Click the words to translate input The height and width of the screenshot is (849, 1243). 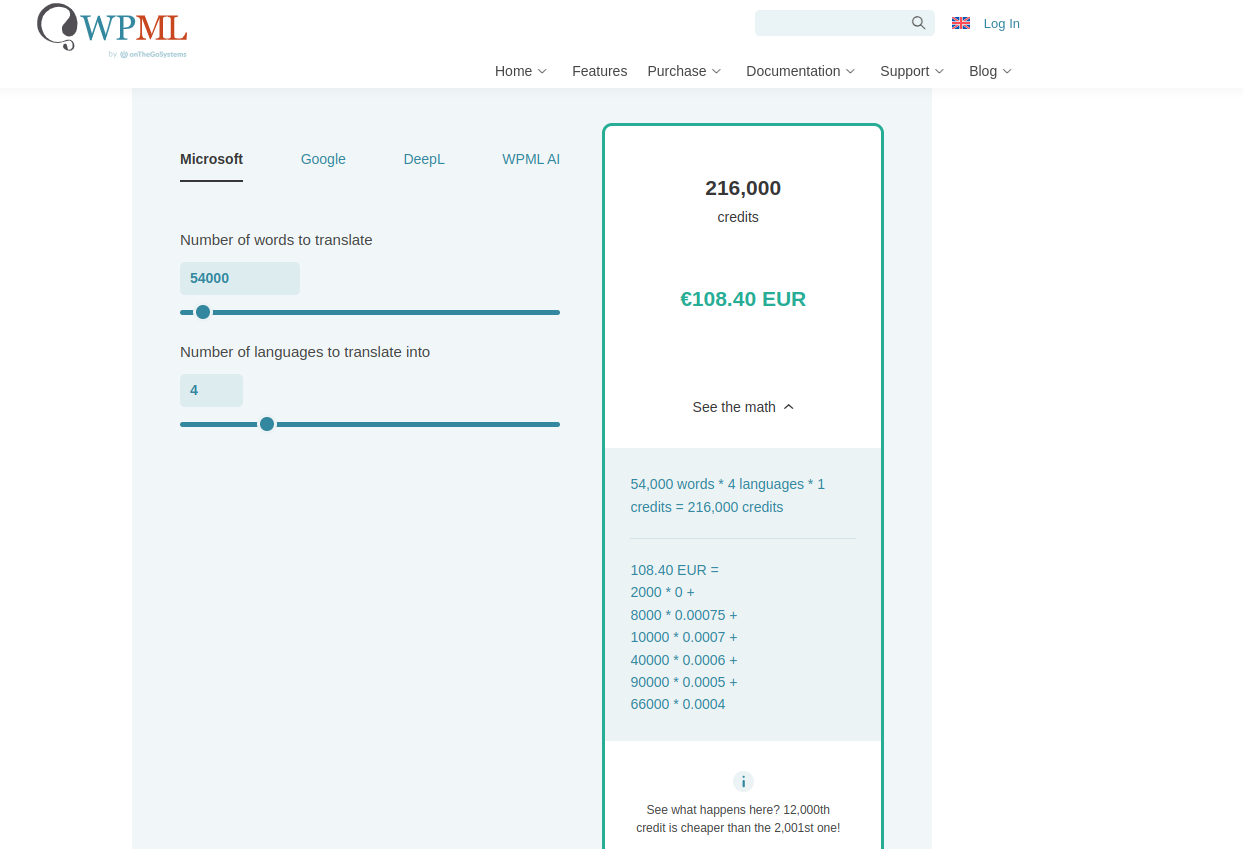coord(240,278)
